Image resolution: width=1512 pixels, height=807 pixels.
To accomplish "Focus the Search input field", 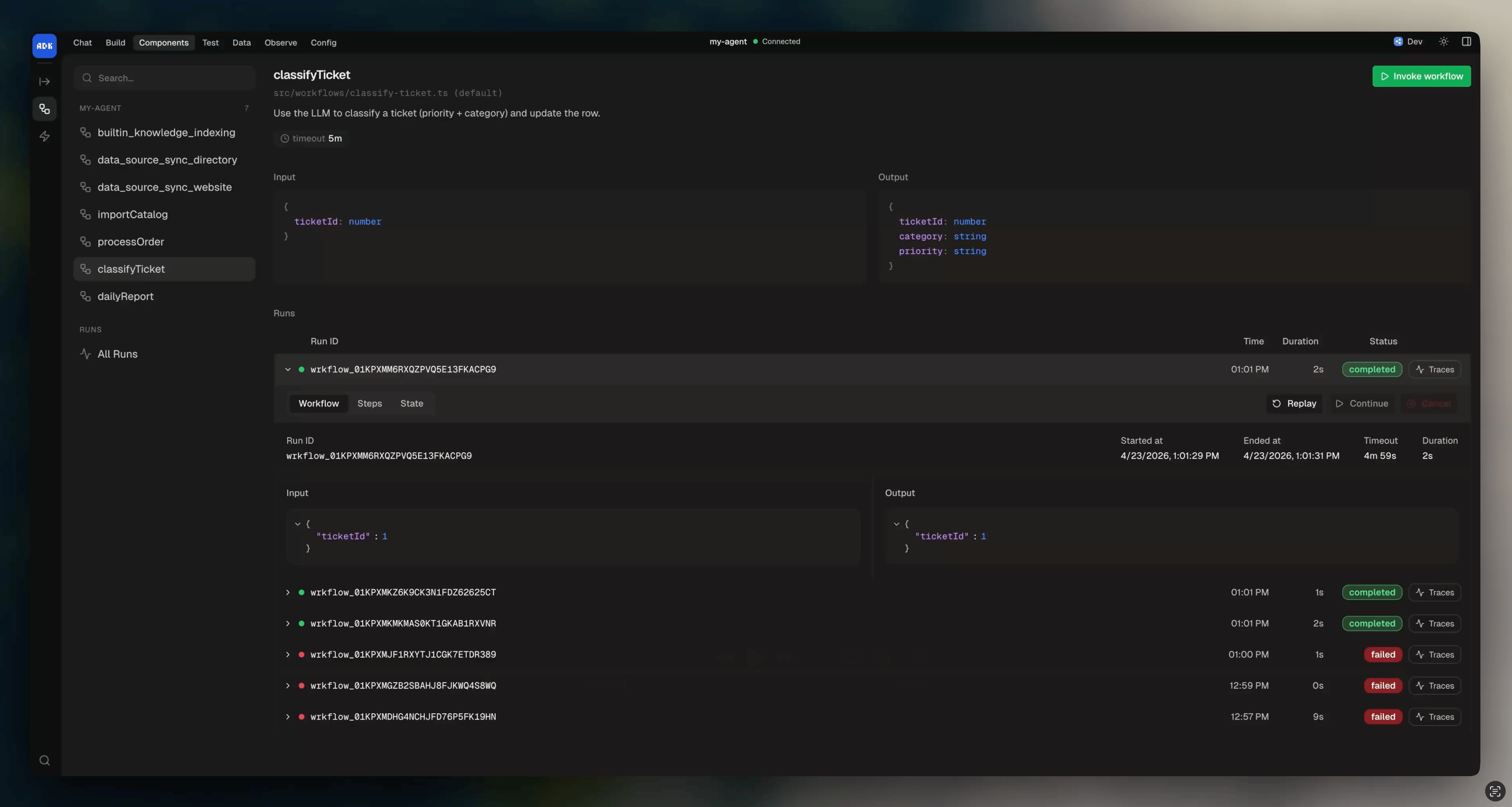I will tap(164, 78).
